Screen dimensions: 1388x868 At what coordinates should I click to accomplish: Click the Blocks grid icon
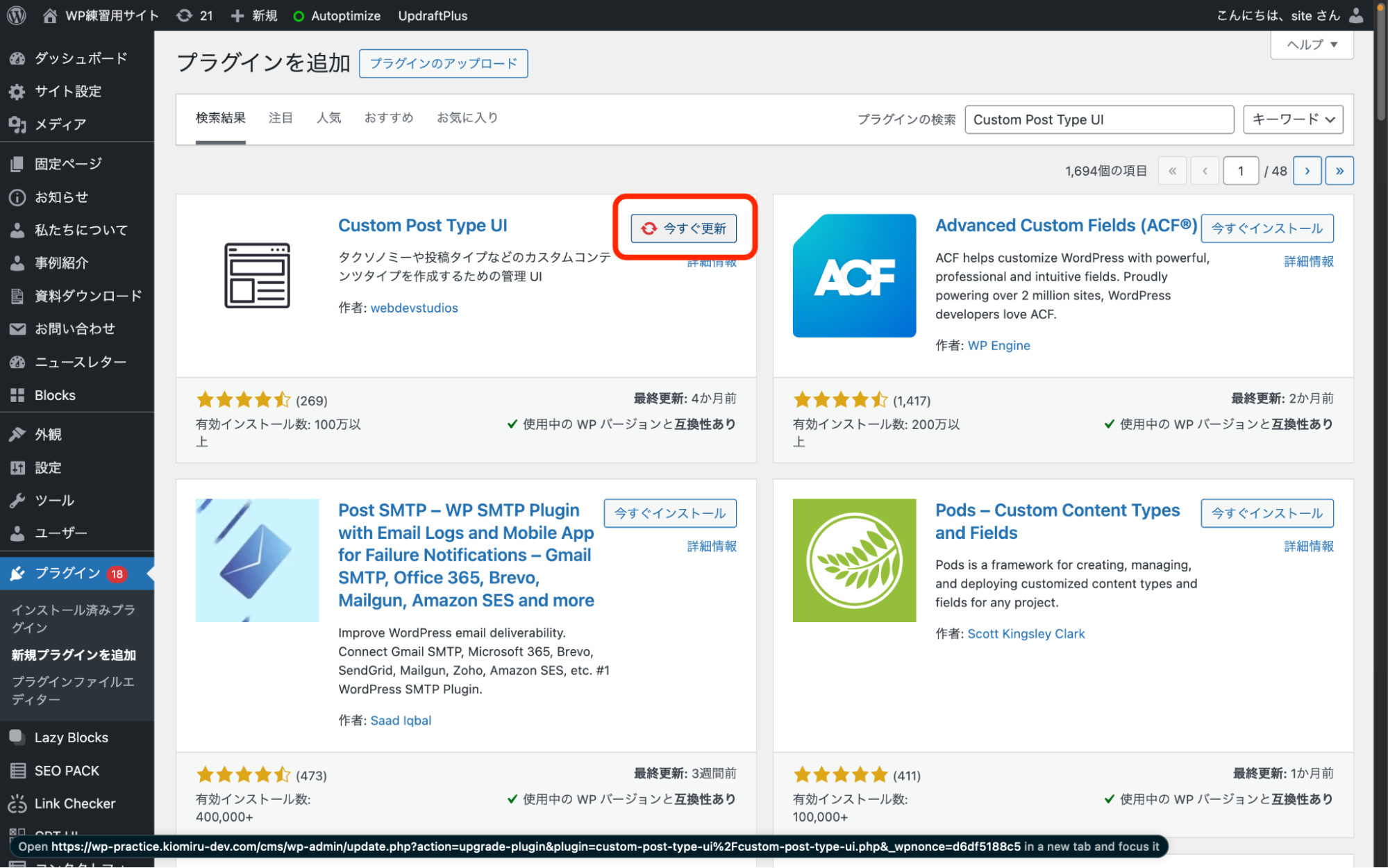(17, 395)
